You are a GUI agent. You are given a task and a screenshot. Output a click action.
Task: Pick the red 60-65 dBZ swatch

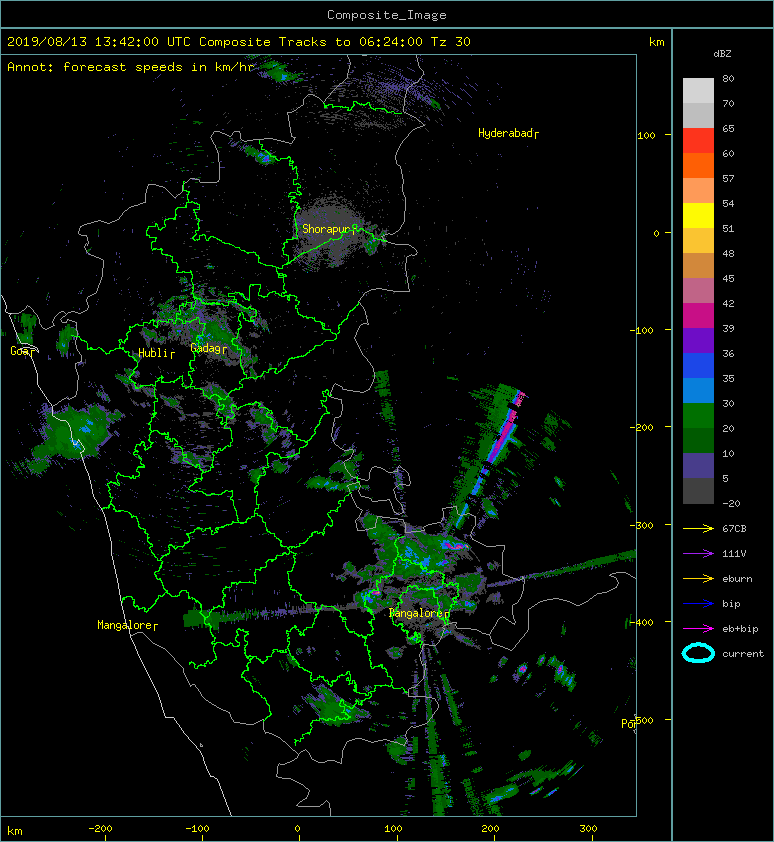point(698,141)
